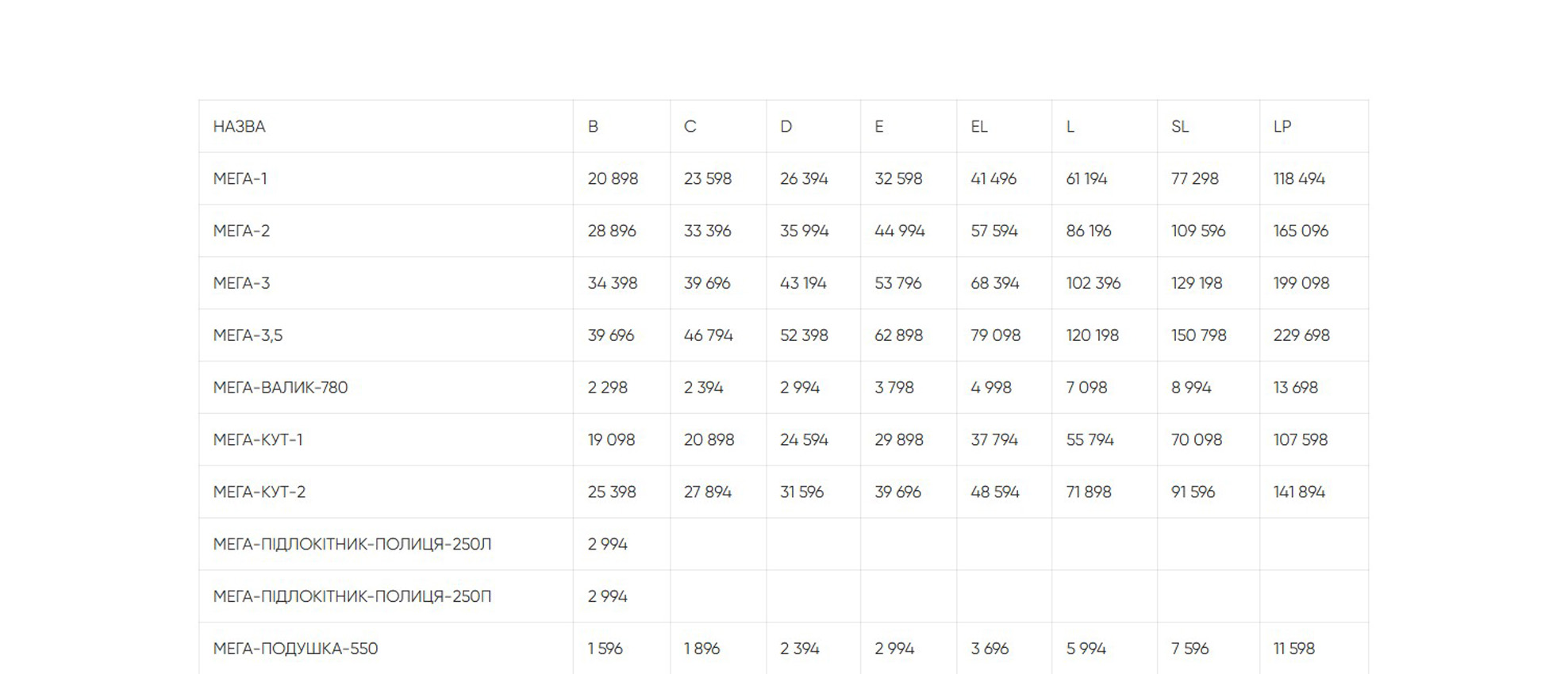This screenshot has height=674, width=1568.
Task: Click the МЕГА-2 row name
Action: (241, 232)
